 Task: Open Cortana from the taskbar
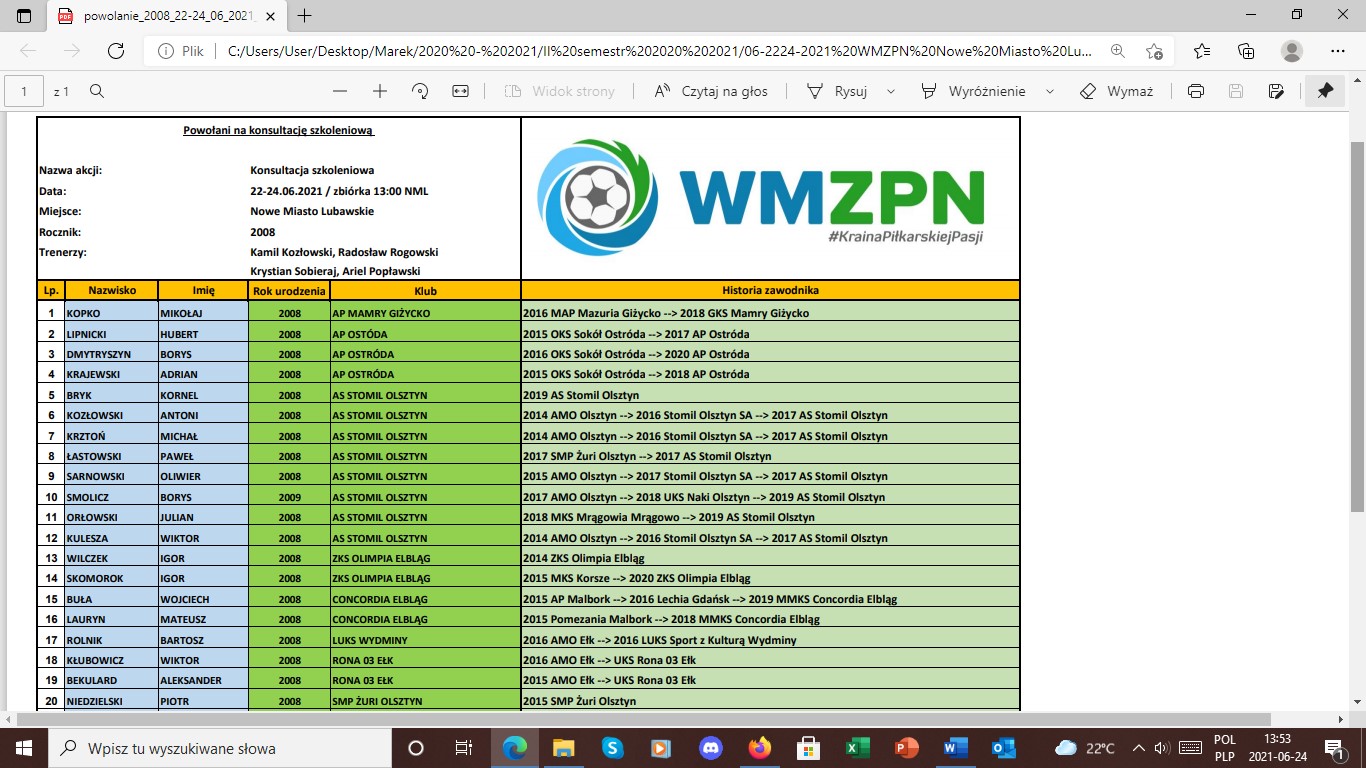click(416, 747)
